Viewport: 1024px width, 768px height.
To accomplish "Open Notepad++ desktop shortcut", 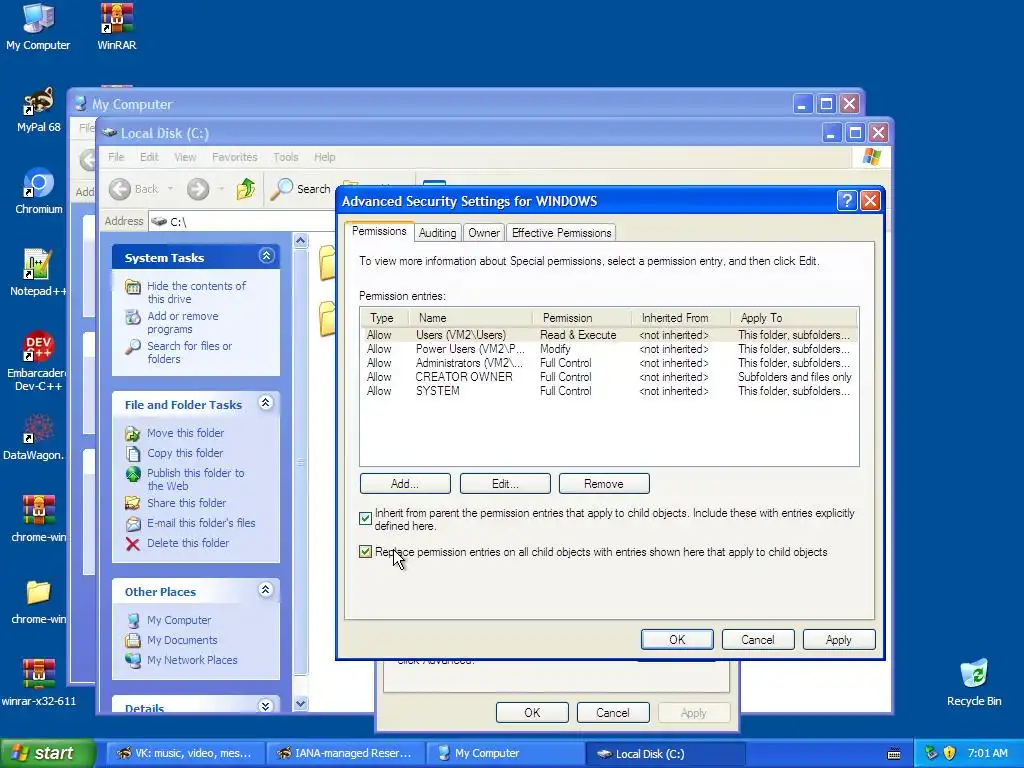I will pyautogui.click(x=38, y=273).
